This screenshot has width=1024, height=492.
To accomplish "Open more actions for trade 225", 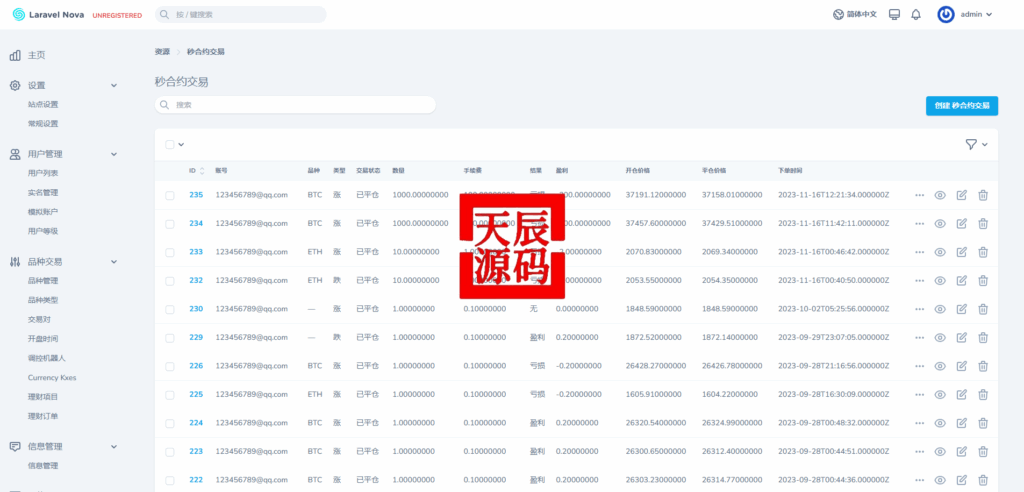I will tap(920, 395).
